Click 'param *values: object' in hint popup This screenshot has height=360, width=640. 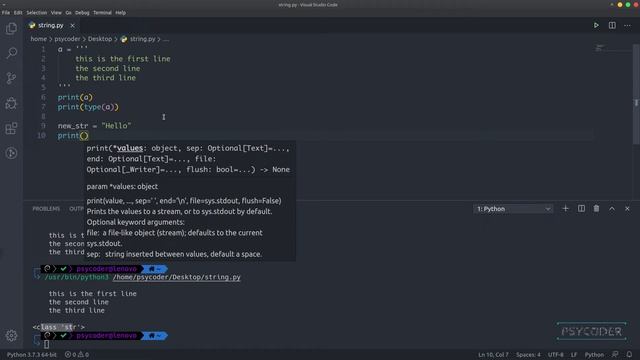click(x=122, y=187)
